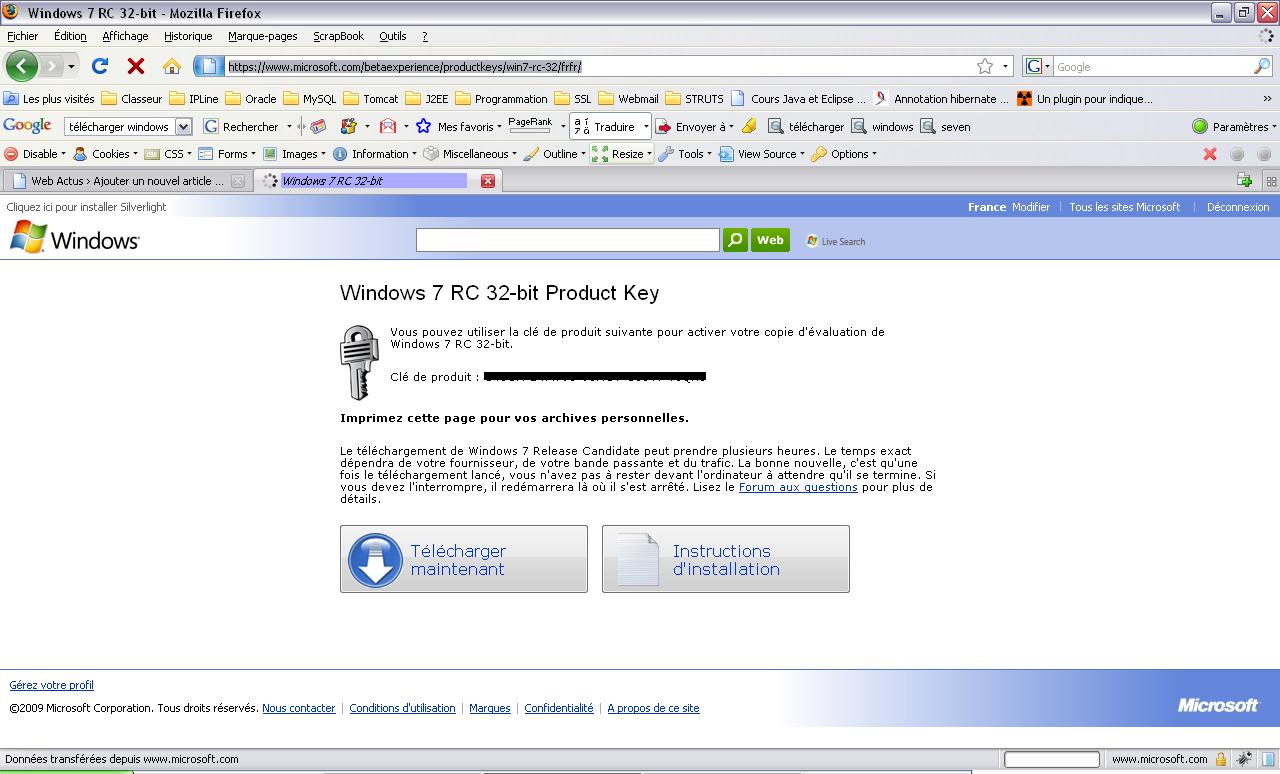Viewport: 1280px width, 774px height.
Task: Click the green live Search button on Windows page
Action: pyautogui.click(x=735, y=240)
